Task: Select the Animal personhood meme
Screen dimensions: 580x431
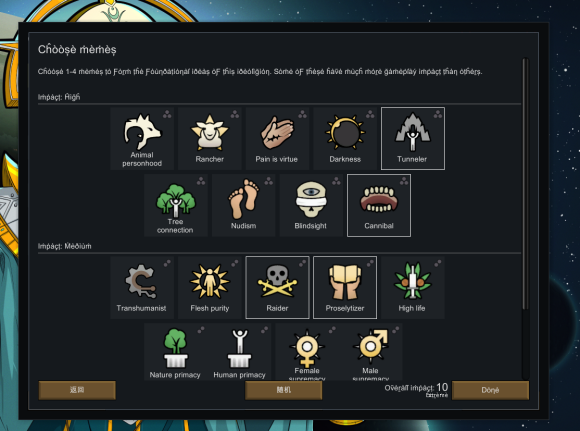Action: coord(142,139)
